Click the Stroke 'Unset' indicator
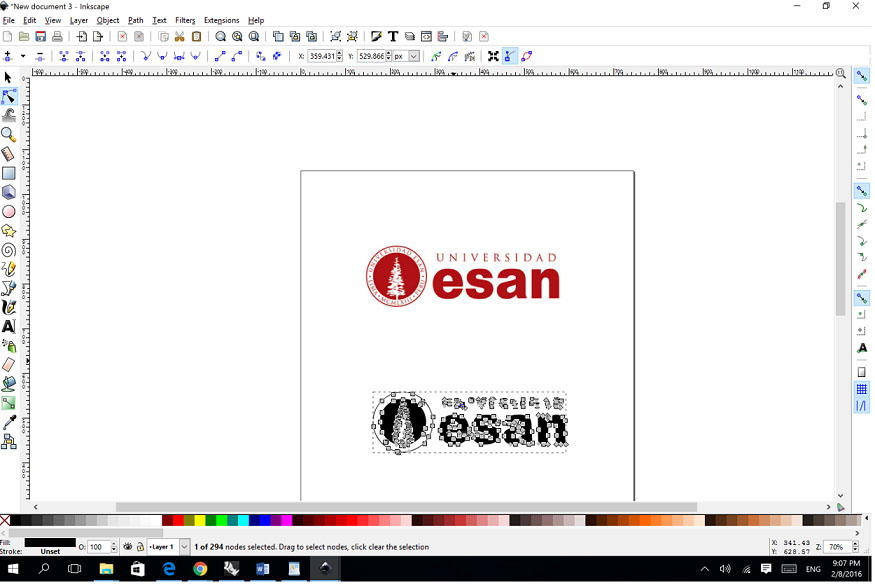The image size is (875, 585). (x=50, y=552)
